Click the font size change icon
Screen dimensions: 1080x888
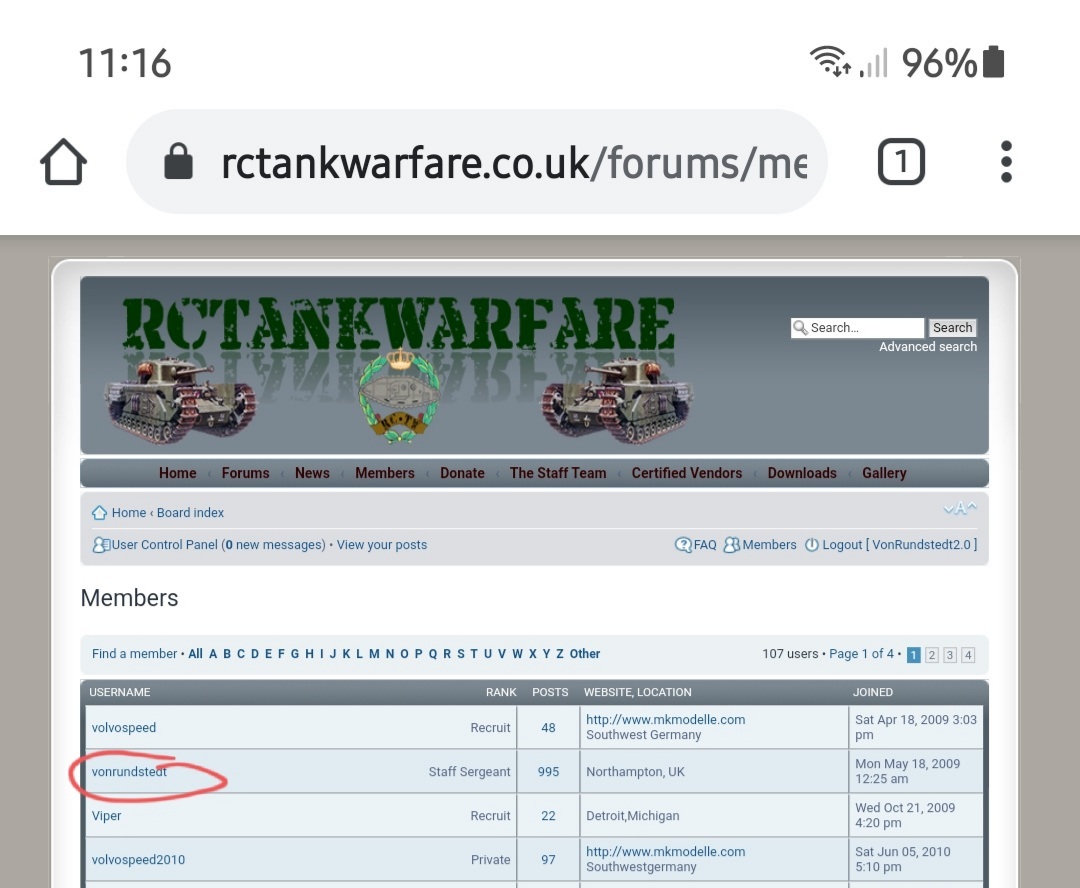coord(959,510)
